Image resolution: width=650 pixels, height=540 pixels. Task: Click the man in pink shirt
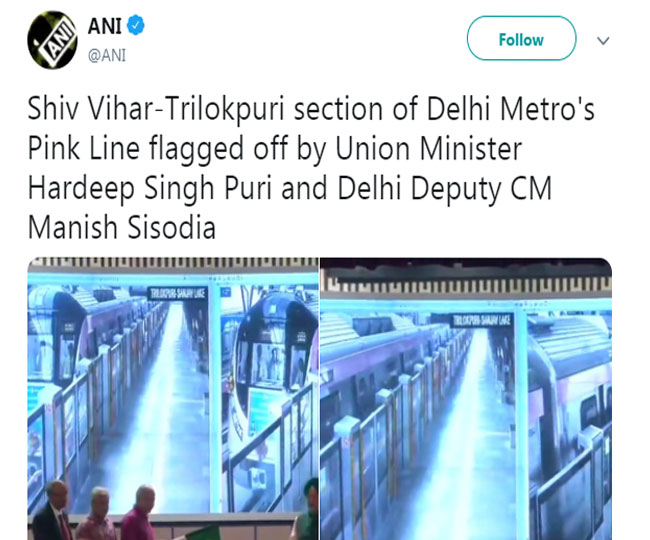(138, 513)
